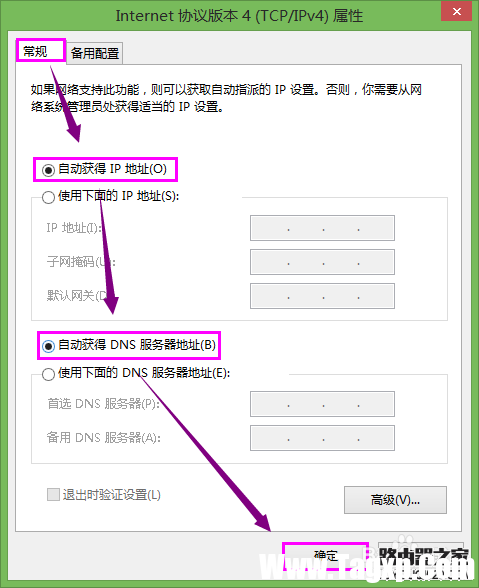
Task: Click the cancel button beside 确定
Action: pos(420,555)
